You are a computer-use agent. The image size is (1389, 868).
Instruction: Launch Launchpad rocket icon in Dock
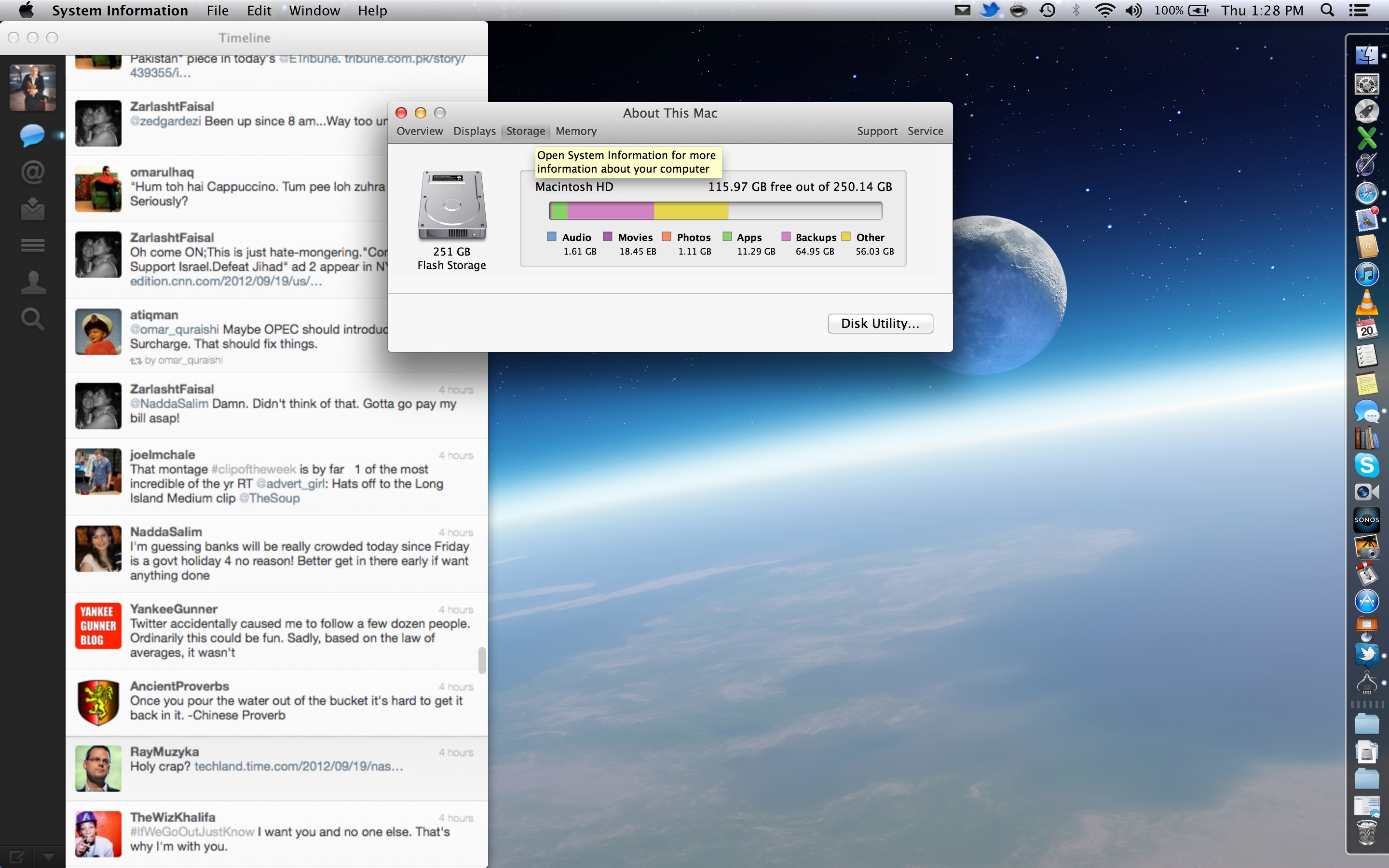1366,111
